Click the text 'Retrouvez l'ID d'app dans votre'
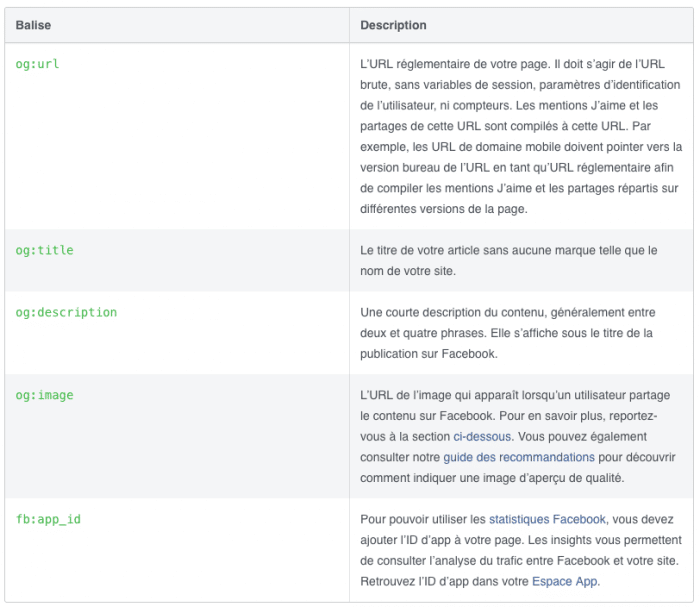This screenshot has height=607, width=700. coord(444,581)
